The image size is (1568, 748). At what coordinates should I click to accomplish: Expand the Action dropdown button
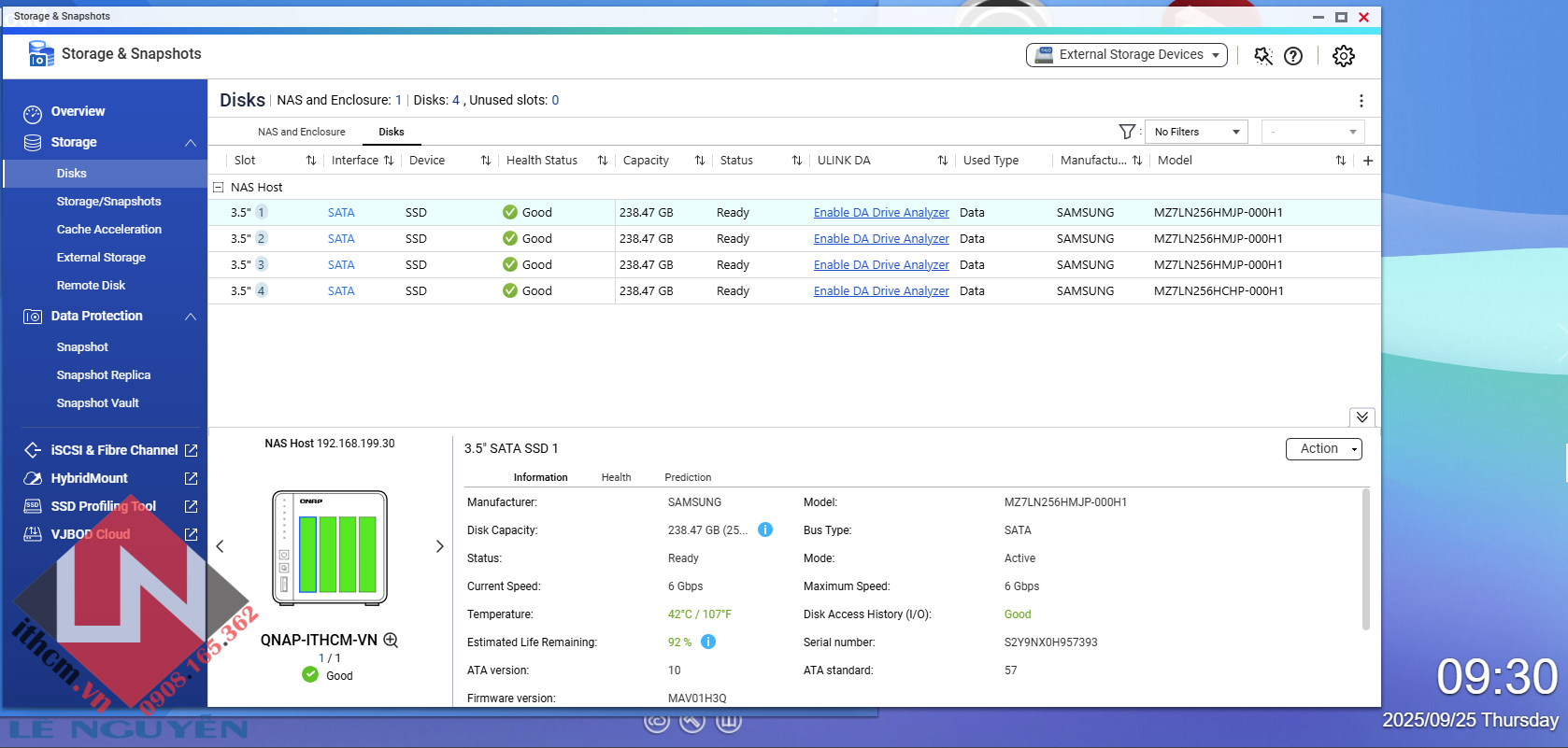(x=1323, y=449)
